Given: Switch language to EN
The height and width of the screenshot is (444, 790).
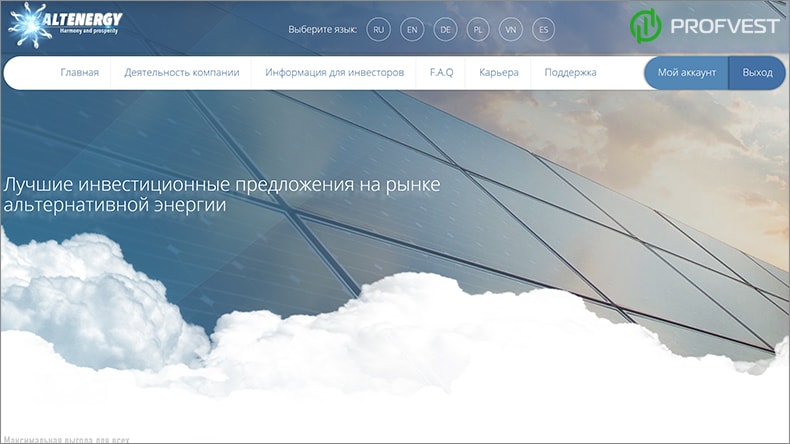Looking at the screenshot, I should click(x=412, y=30).
